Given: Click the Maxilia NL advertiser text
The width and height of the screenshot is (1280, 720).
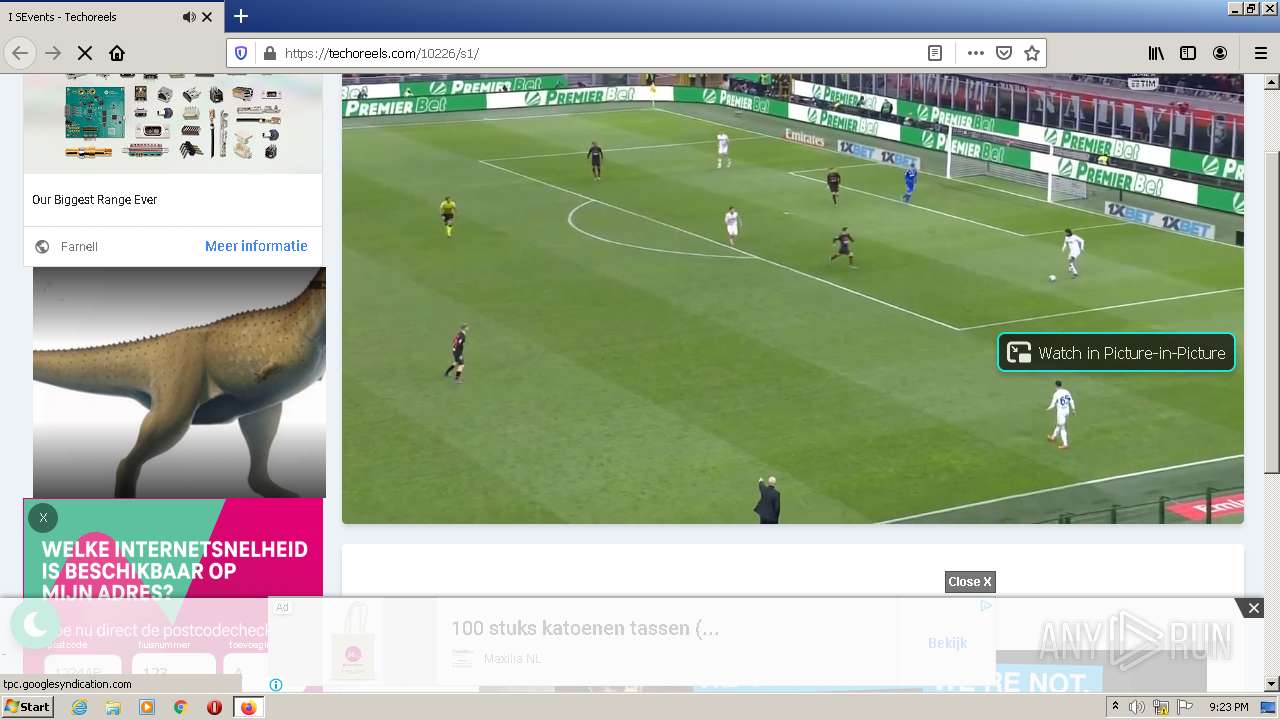Looking at the screenshot, I should point(512,659).
